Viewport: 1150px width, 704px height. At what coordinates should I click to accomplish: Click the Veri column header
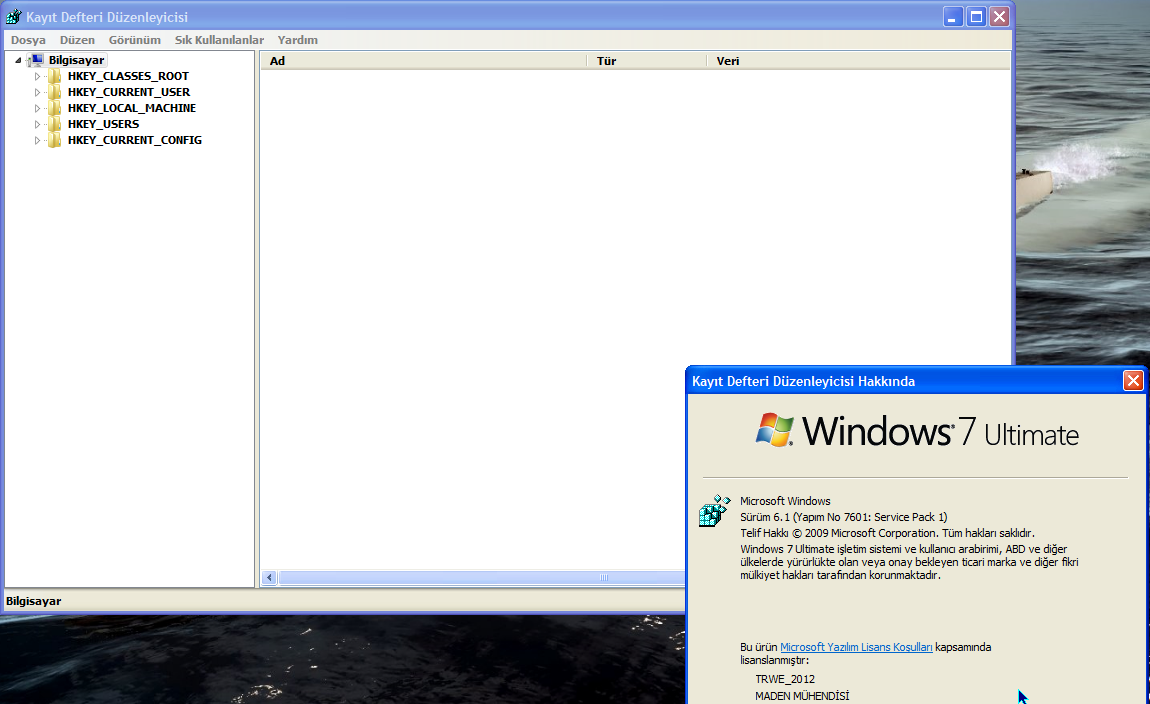point(858,61)
